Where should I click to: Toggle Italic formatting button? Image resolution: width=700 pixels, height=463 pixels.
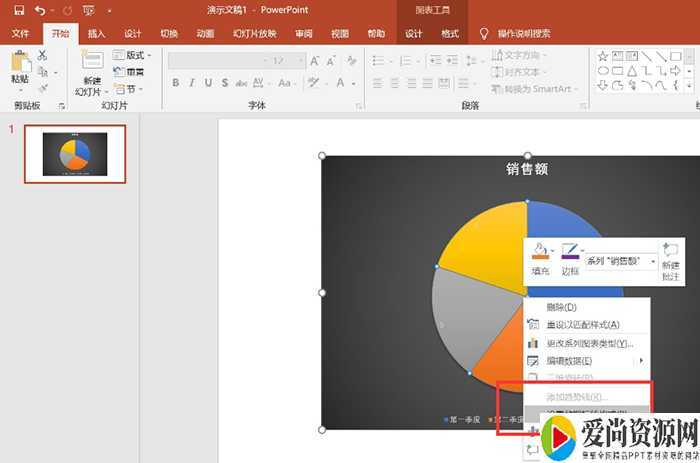tap(194, 83)
